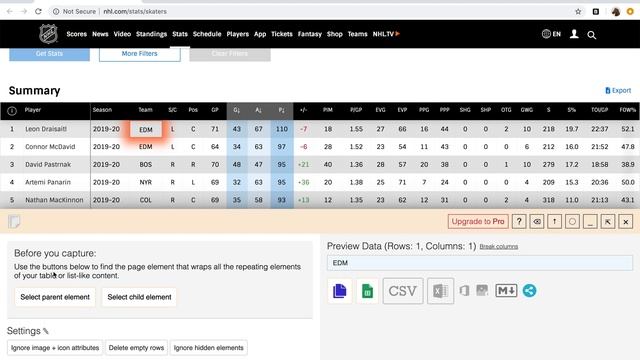Open Stats in the NHL menu
640x360 pixels.
[x=180, y=34]
